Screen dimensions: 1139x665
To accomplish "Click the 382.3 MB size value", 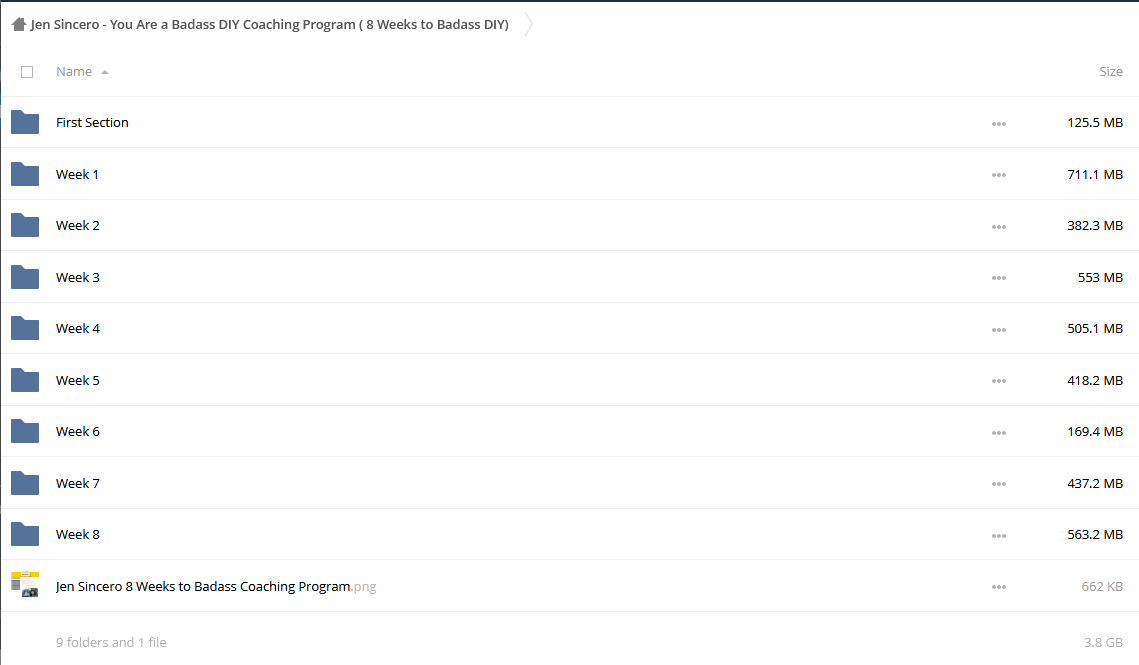I will (x=1095, y=225).
